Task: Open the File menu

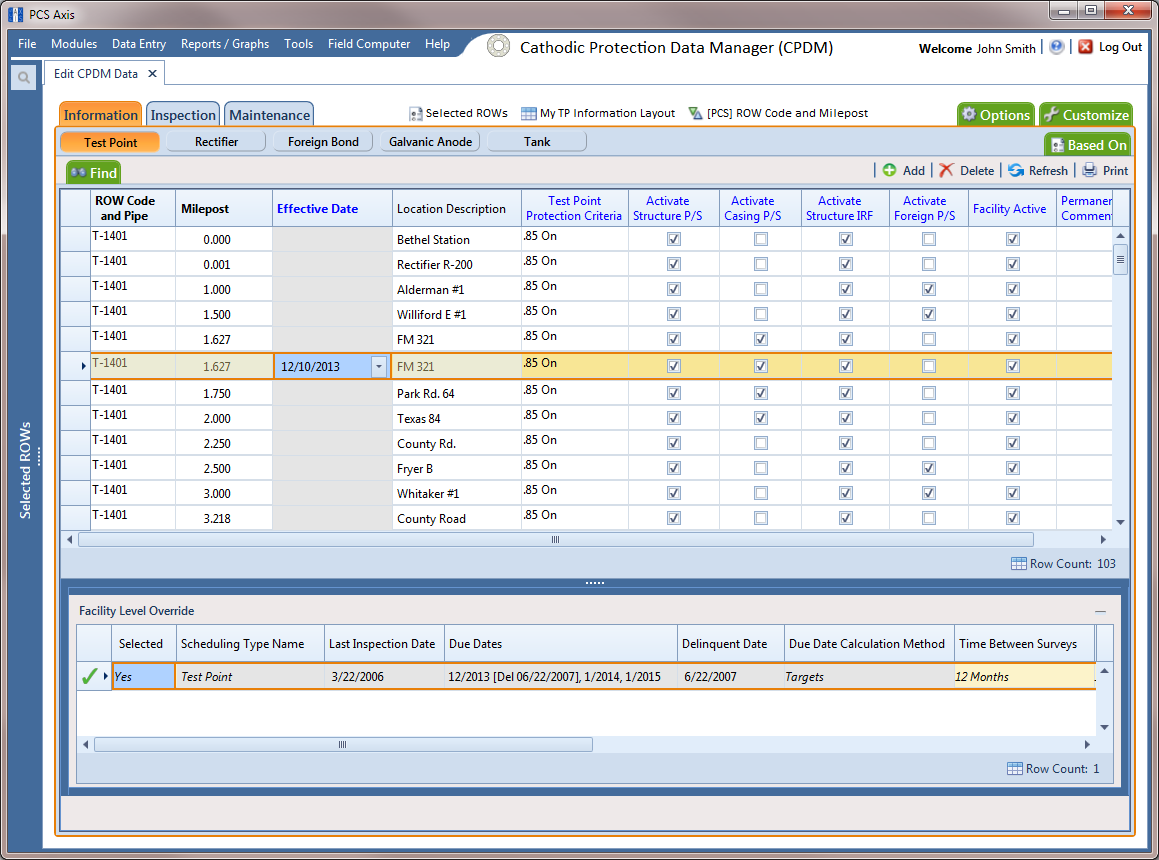Action: [27, 44]
